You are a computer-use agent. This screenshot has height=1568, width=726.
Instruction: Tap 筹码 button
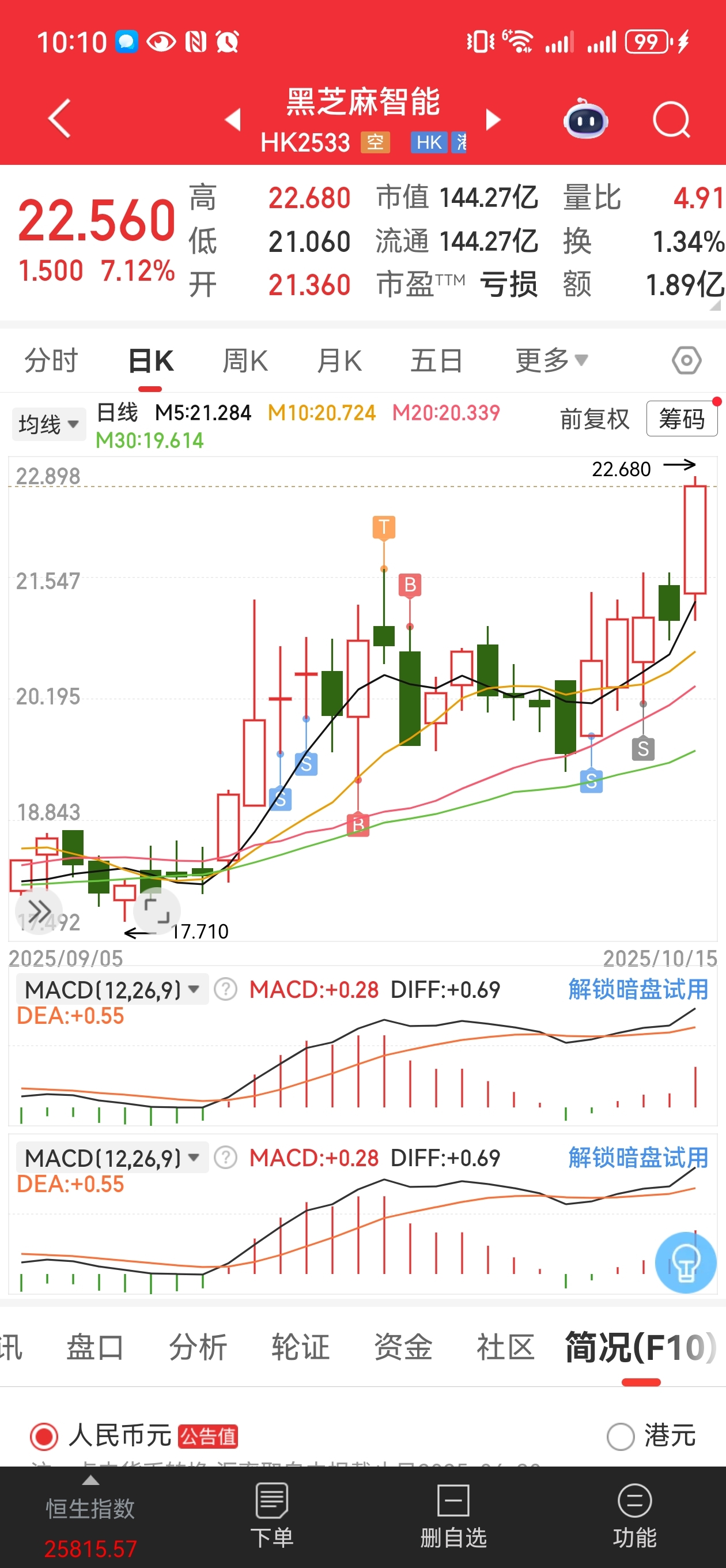coord(682,419)
